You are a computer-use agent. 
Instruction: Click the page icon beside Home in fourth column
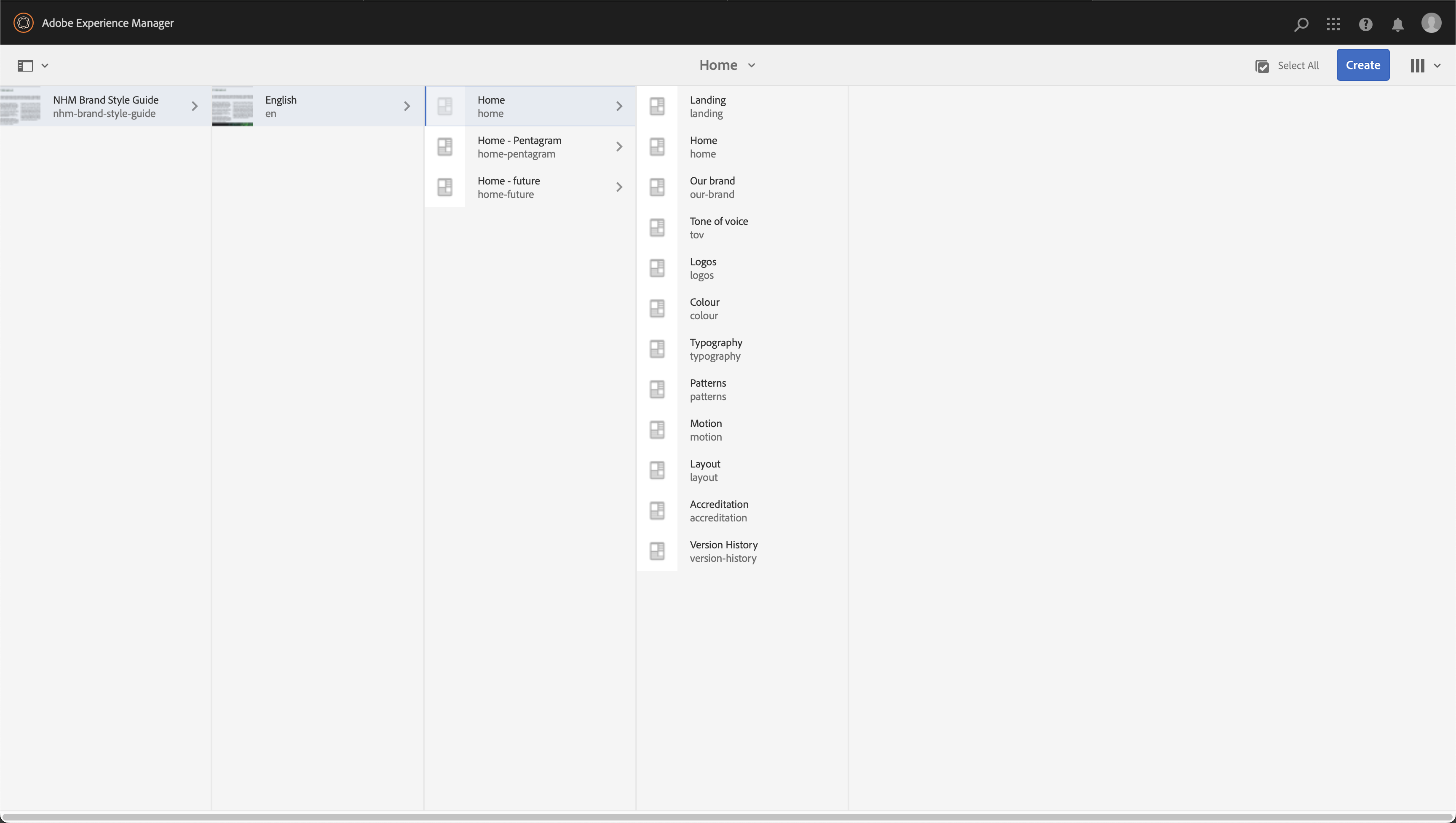657,147
